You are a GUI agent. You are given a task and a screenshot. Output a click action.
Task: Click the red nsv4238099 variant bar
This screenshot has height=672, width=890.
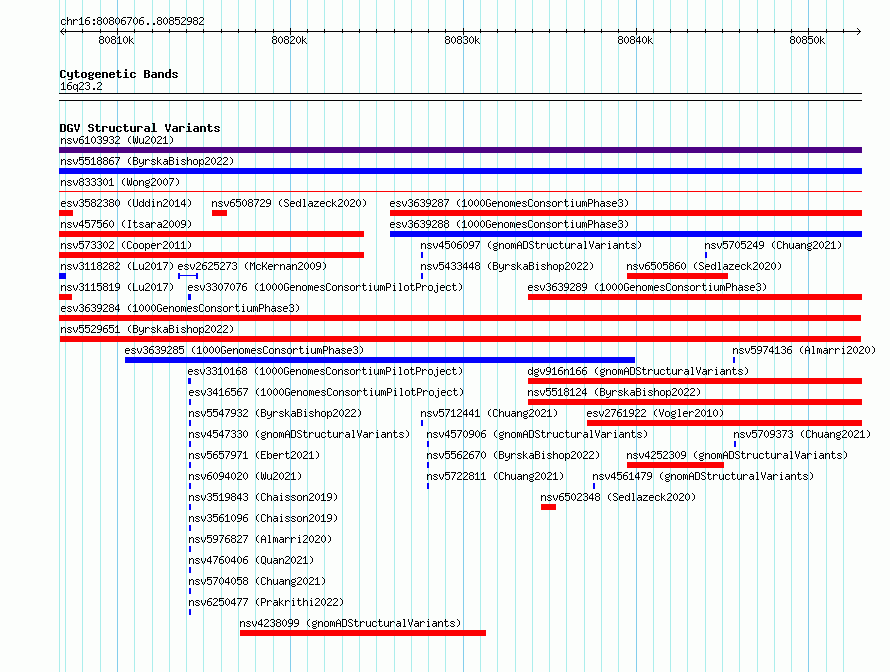click(363, 633)
